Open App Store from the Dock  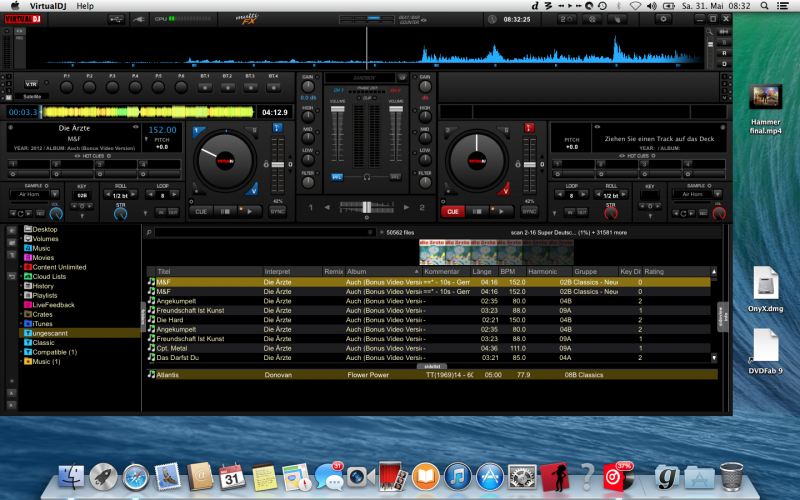489,477
